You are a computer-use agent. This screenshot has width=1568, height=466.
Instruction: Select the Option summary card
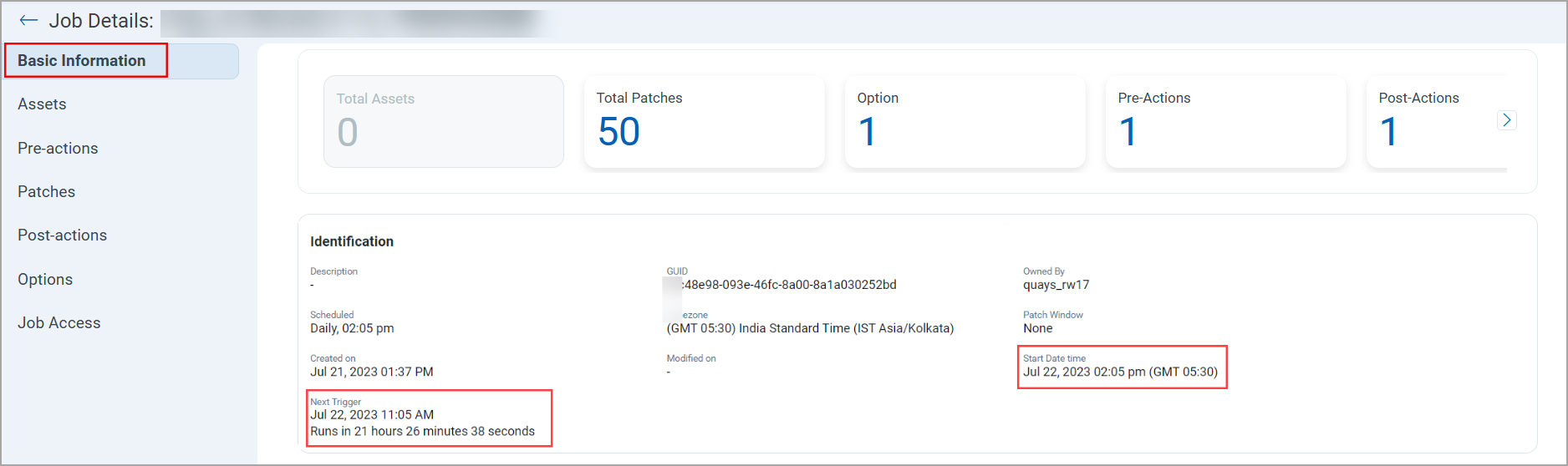(x=965, y=122)
